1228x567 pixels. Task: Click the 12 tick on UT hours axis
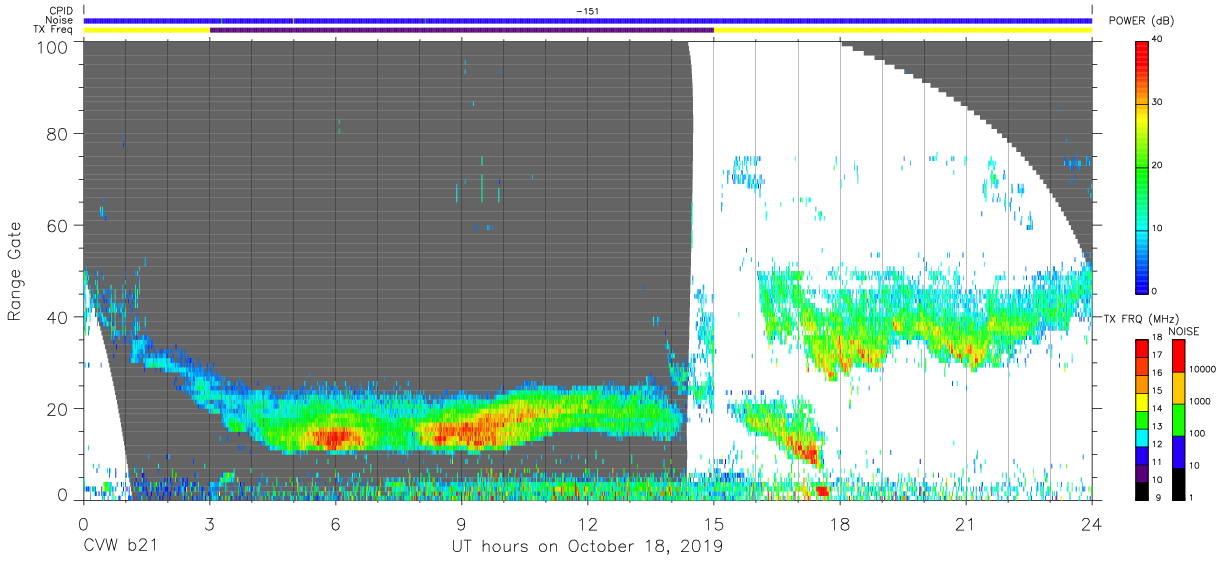(588, 522)
